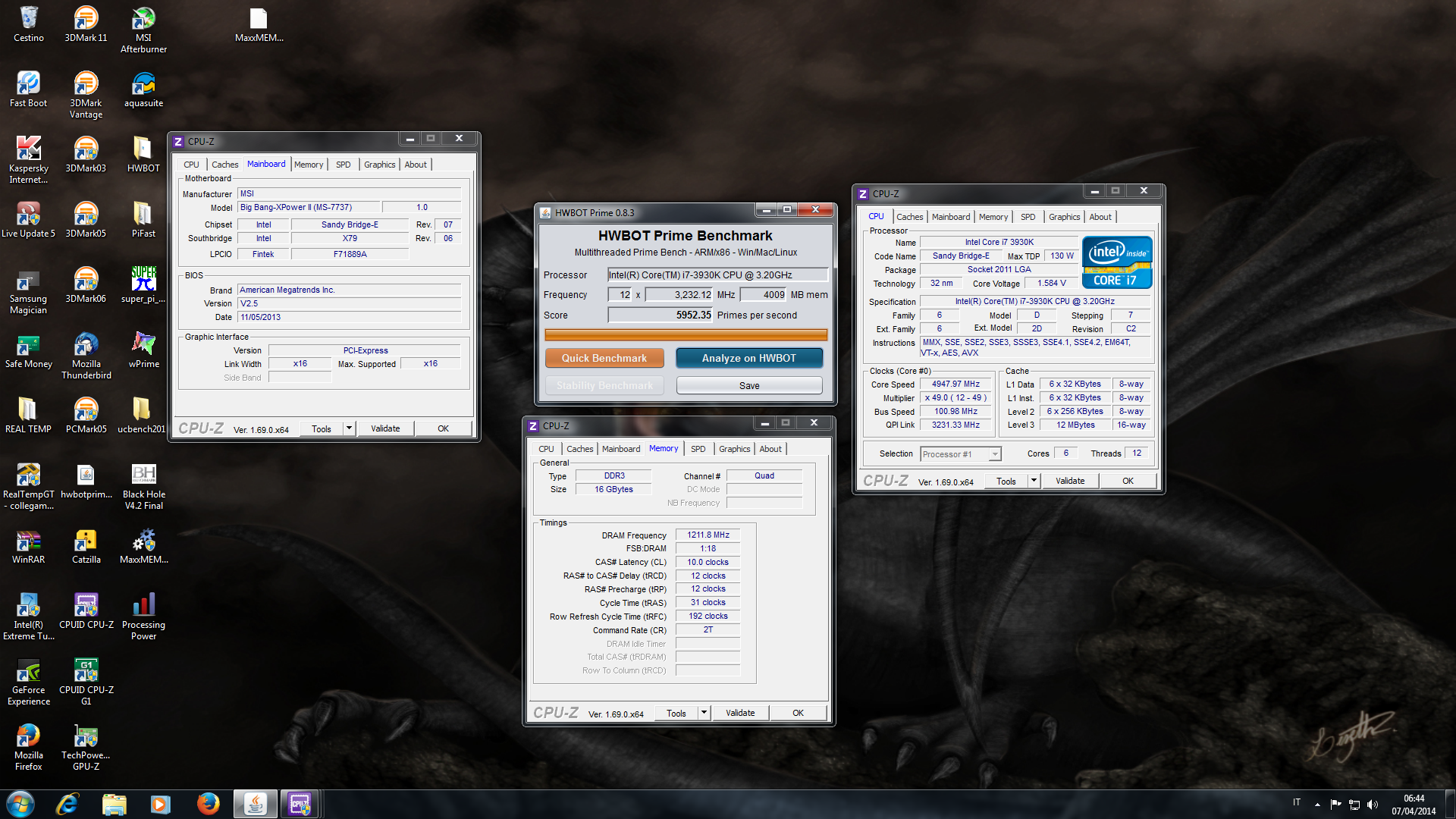Click the Firefox taskbar icon
1456x819 pixels.
click(x=207, y=804)
